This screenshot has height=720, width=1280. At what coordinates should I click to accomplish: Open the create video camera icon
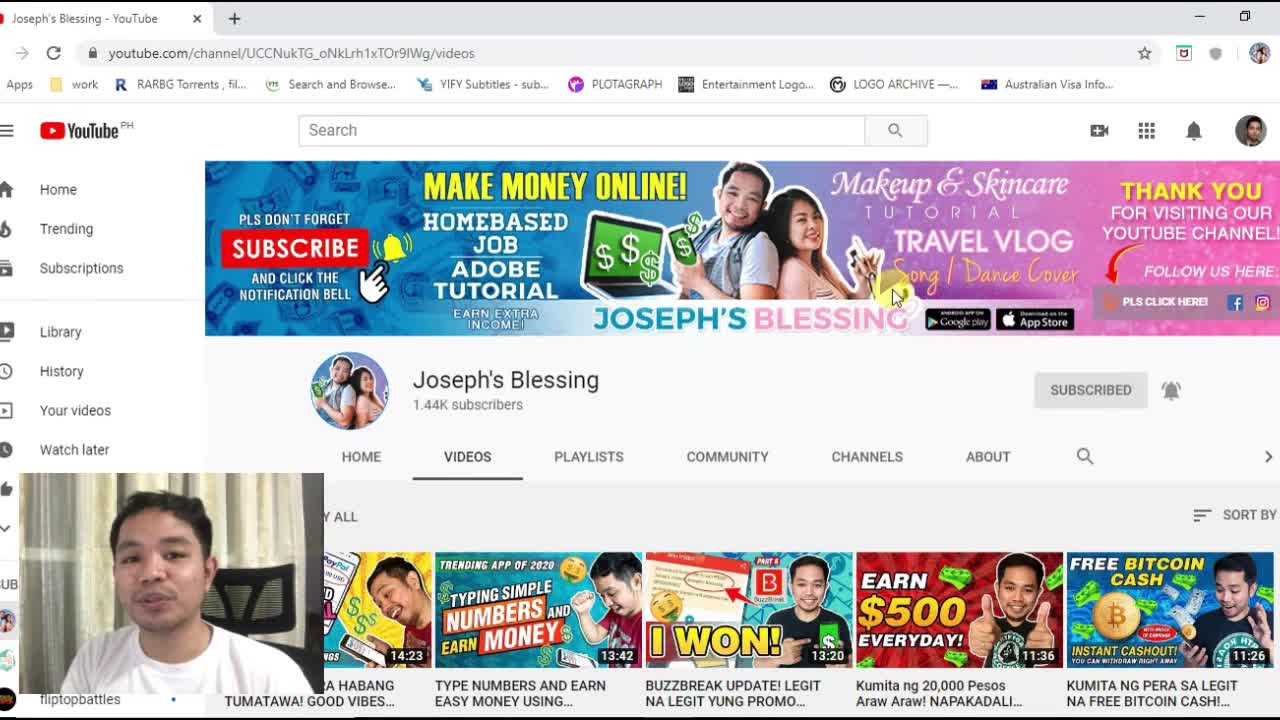[x=1099, y=130]
